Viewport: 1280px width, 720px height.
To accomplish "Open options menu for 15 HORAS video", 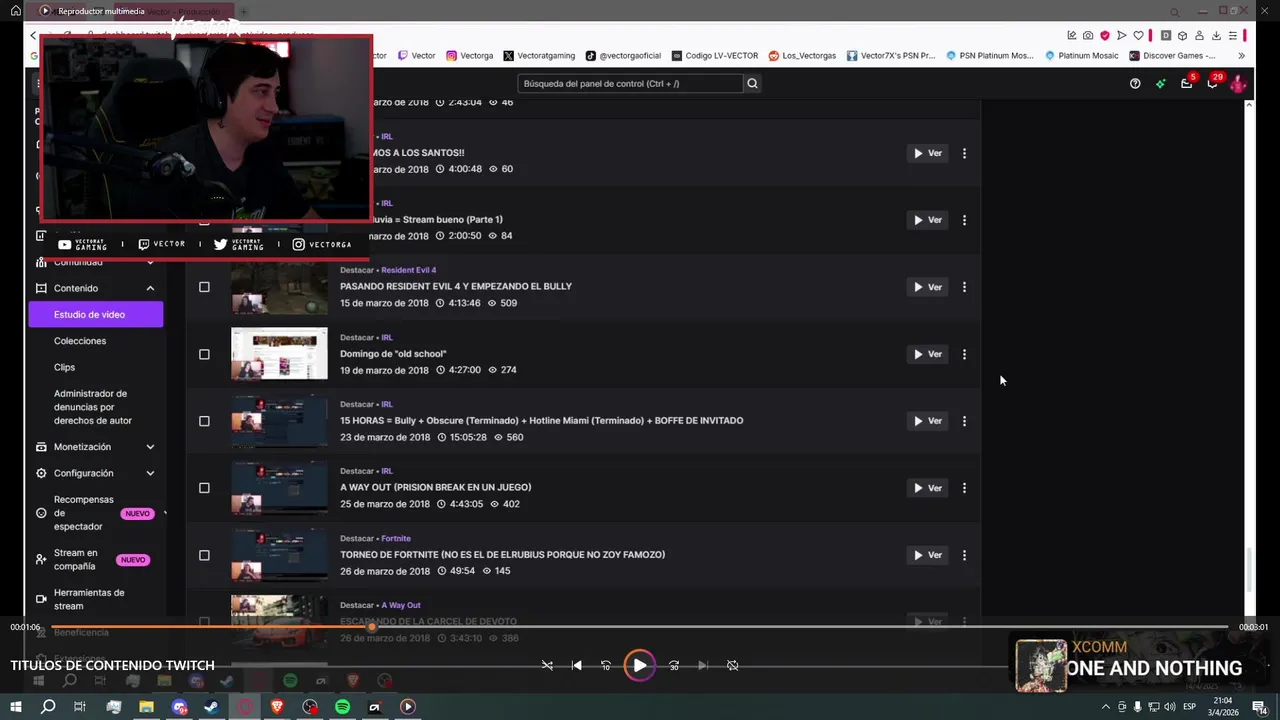I will pyautogui.click(x=964, y=421).
